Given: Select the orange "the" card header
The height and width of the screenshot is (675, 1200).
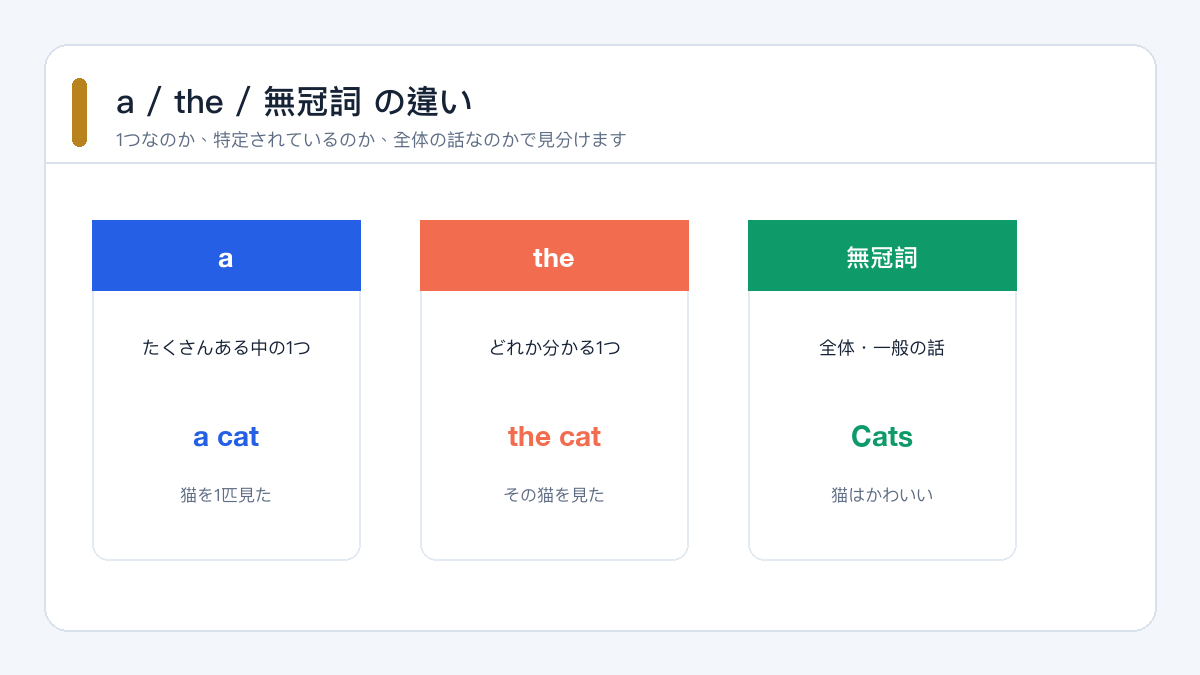Looking at the screenshot, I should click(554, 256).
